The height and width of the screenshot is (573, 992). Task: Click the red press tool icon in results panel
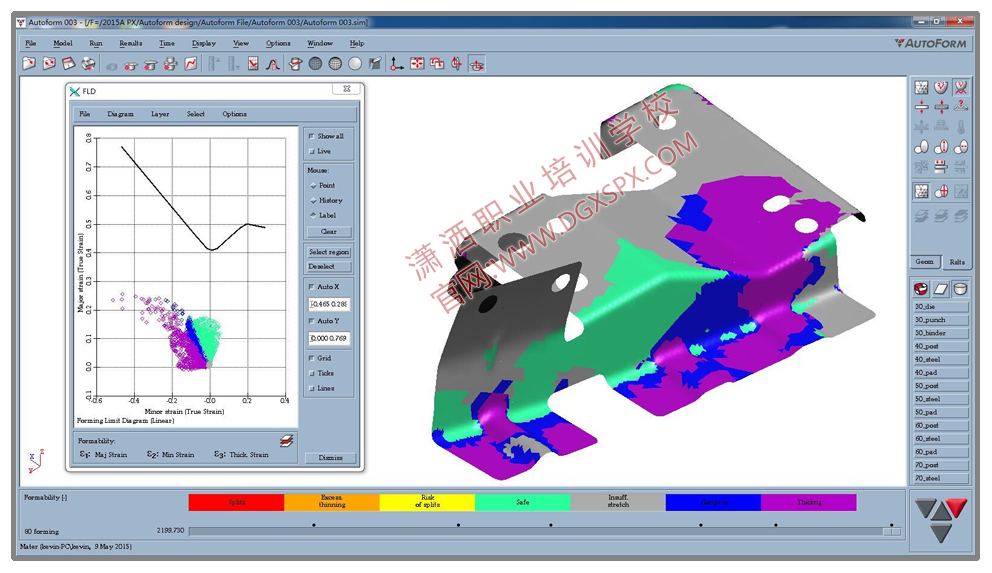[941, 167]
